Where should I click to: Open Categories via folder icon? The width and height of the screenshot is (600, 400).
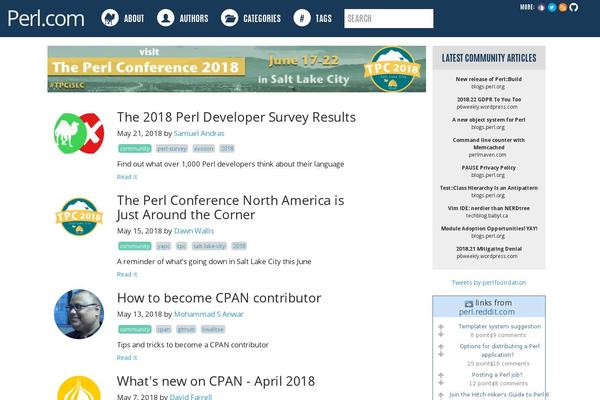pyautogui.click(x=230, y=18)
